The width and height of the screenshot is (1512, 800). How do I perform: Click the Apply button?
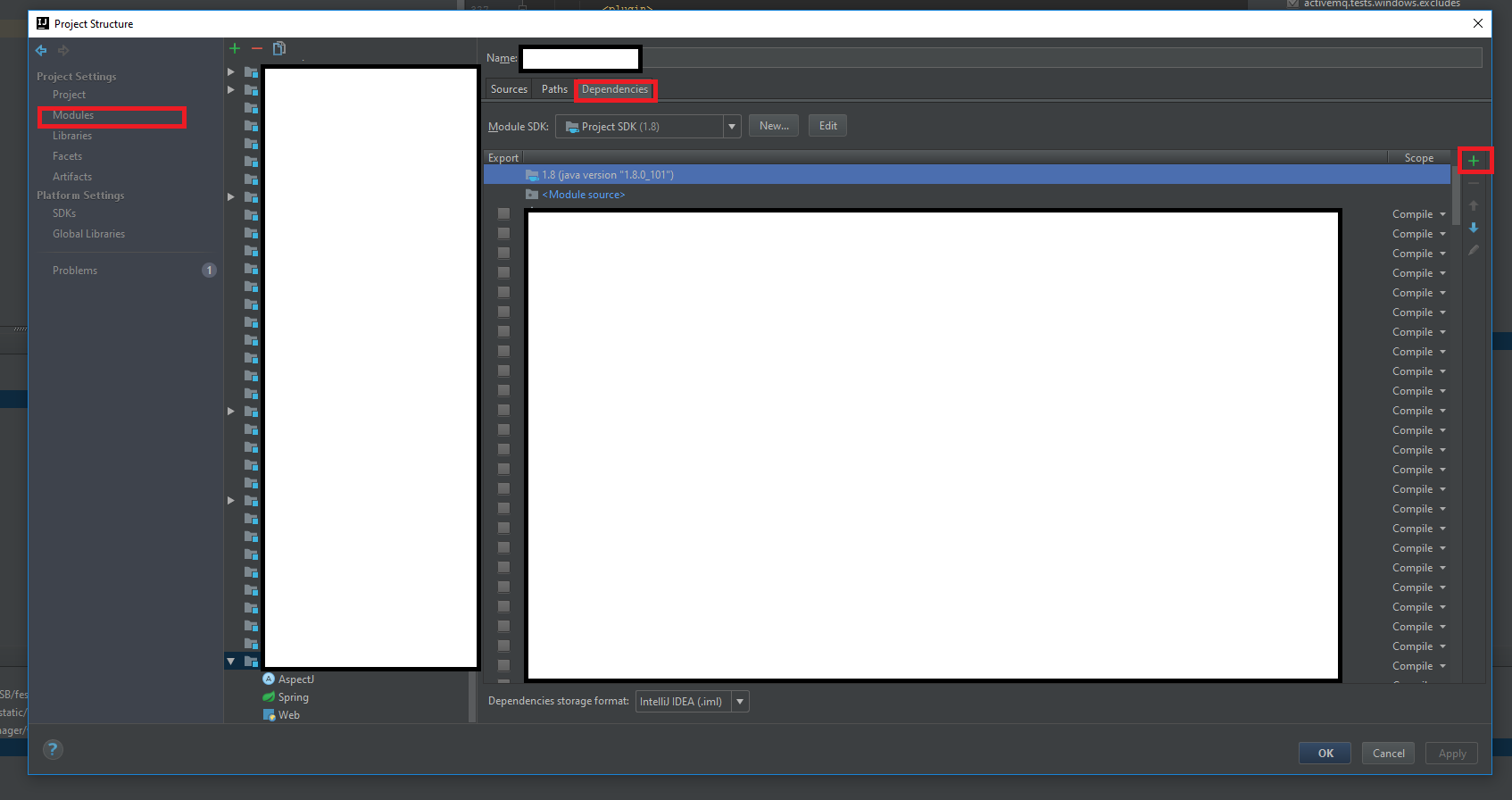1452,754
